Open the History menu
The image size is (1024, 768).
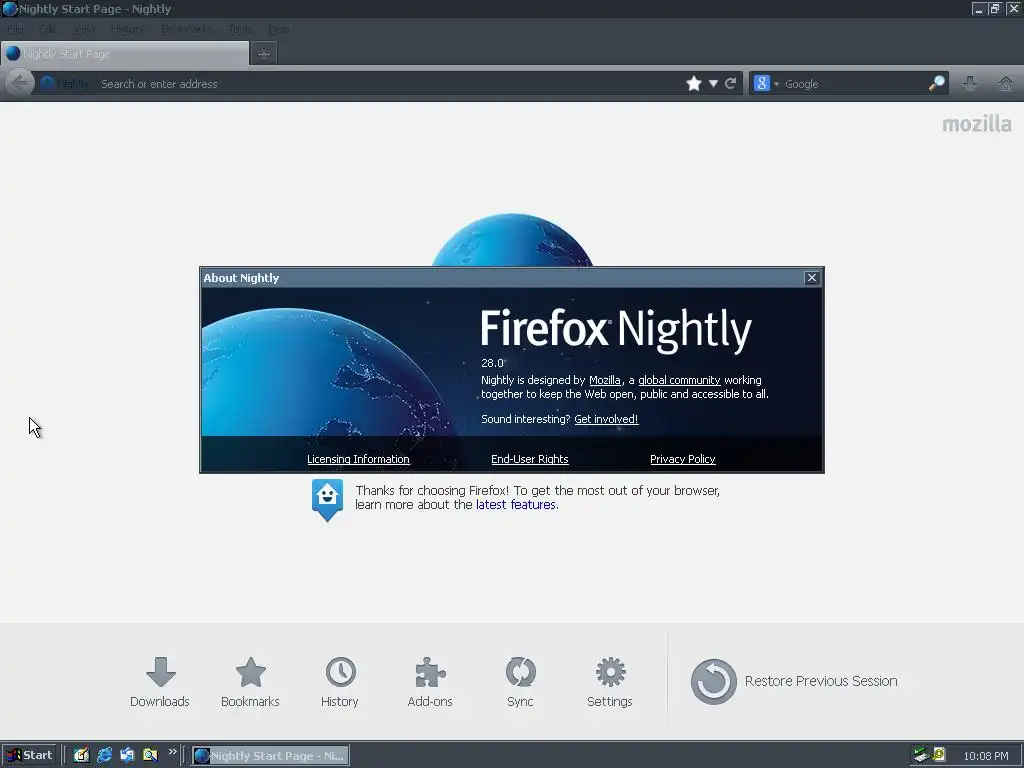pos(127,29)
